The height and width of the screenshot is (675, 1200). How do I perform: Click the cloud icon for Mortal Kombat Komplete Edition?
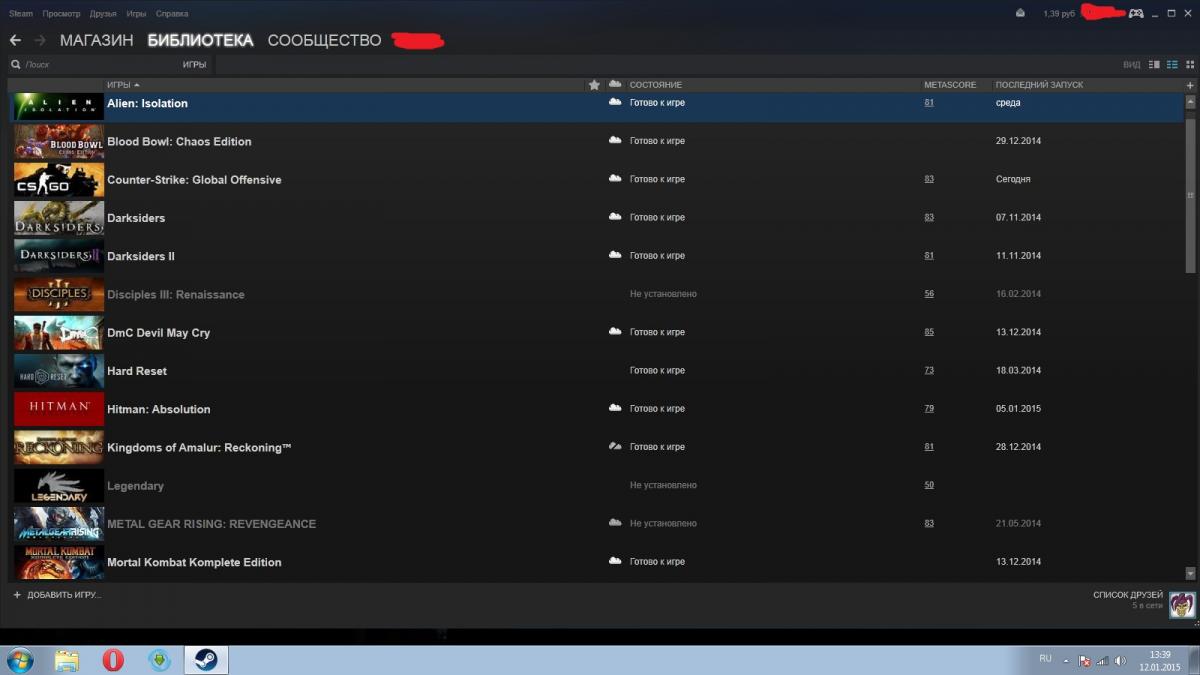coord(615,561)
